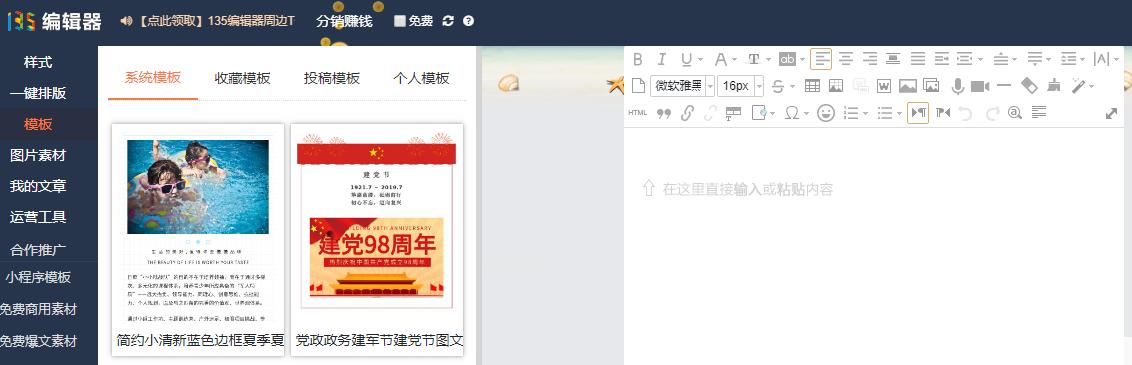Open multi-image upload icon

coord(931,86)
